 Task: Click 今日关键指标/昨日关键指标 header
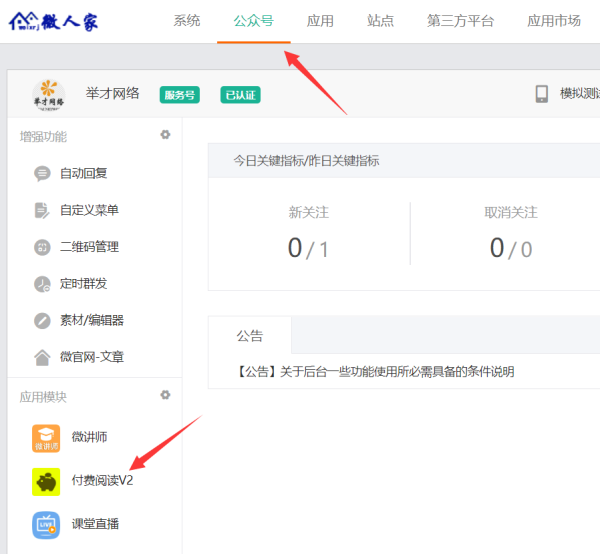tap(306, 161)
